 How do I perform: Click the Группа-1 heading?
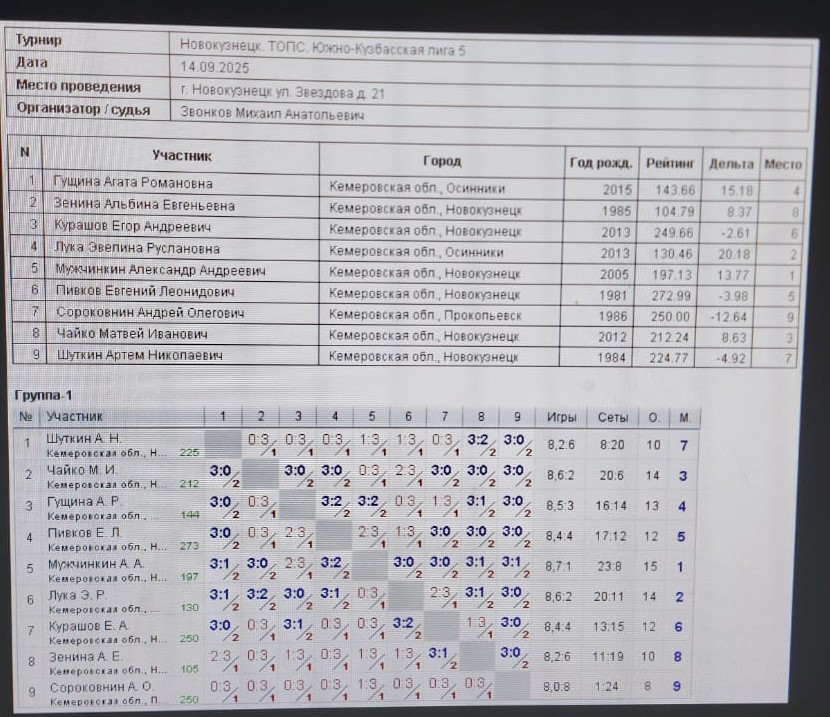(43, 395)
